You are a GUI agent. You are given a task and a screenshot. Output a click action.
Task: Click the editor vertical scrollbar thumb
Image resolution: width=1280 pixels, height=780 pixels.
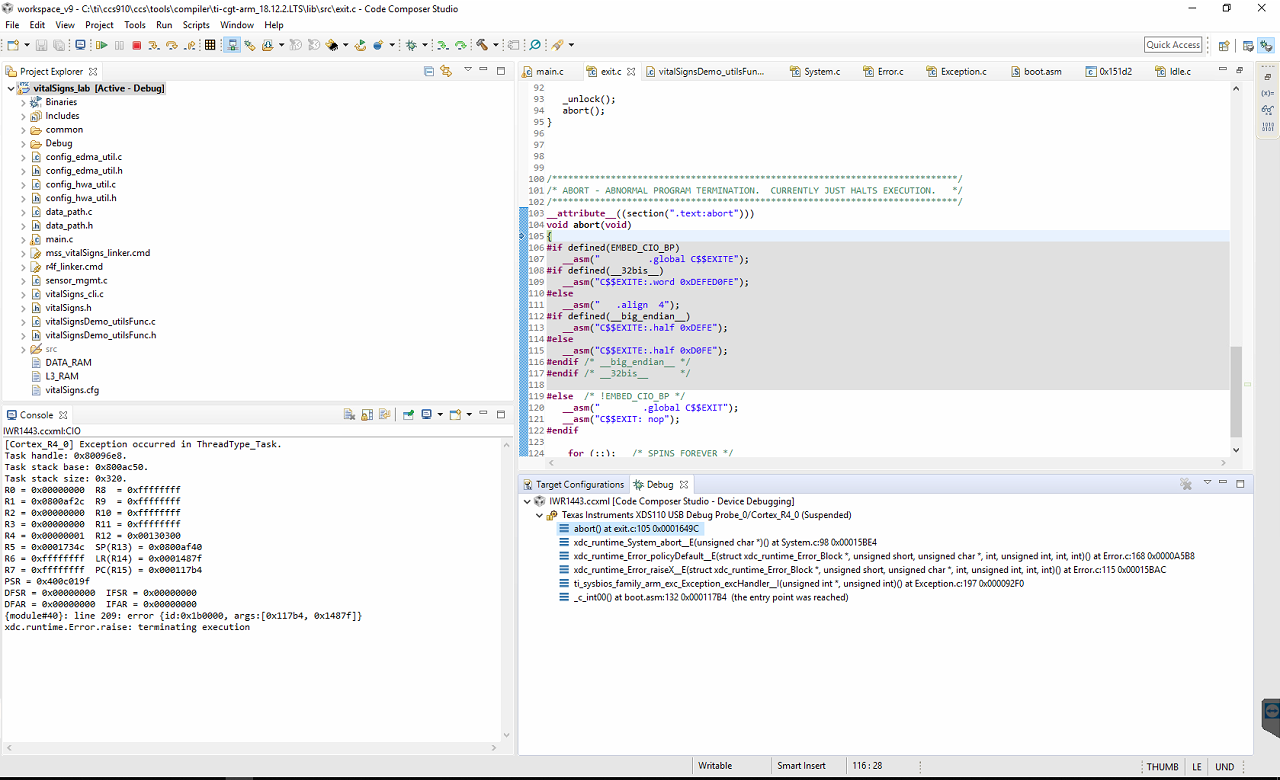[x=1236, y=390]
